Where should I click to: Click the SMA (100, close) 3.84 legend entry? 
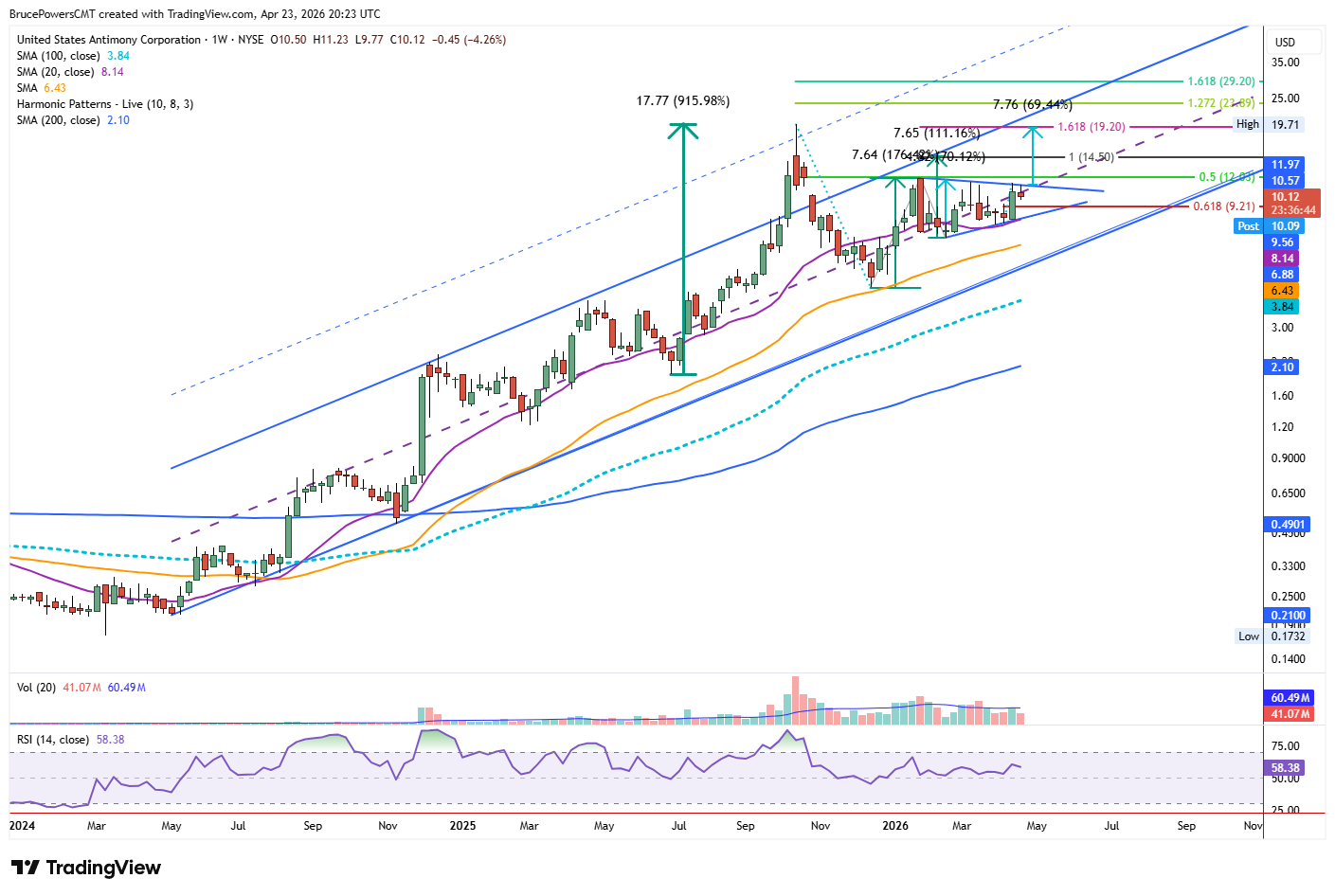click(73, 56)
